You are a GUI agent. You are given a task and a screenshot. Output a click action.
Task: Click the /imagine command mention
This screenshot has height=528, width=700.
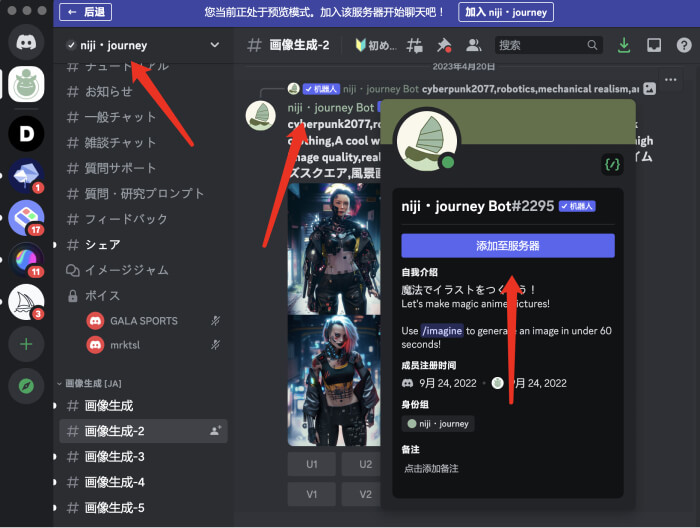click(442, 331)
